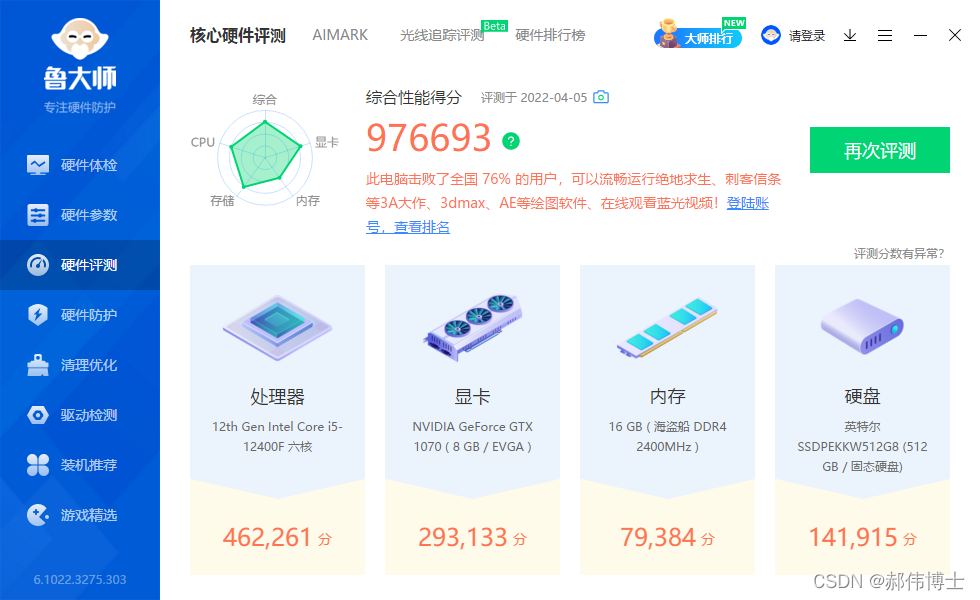Click the 装机推荐 clover icon
This screenshot has height=600, width=980.
pyautogui.click(x=38, y=465)
